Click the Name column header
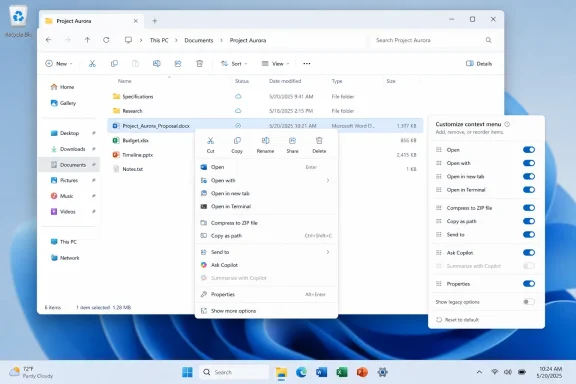The width and height of the screenshot is (576, 384). tap(125, 81)
